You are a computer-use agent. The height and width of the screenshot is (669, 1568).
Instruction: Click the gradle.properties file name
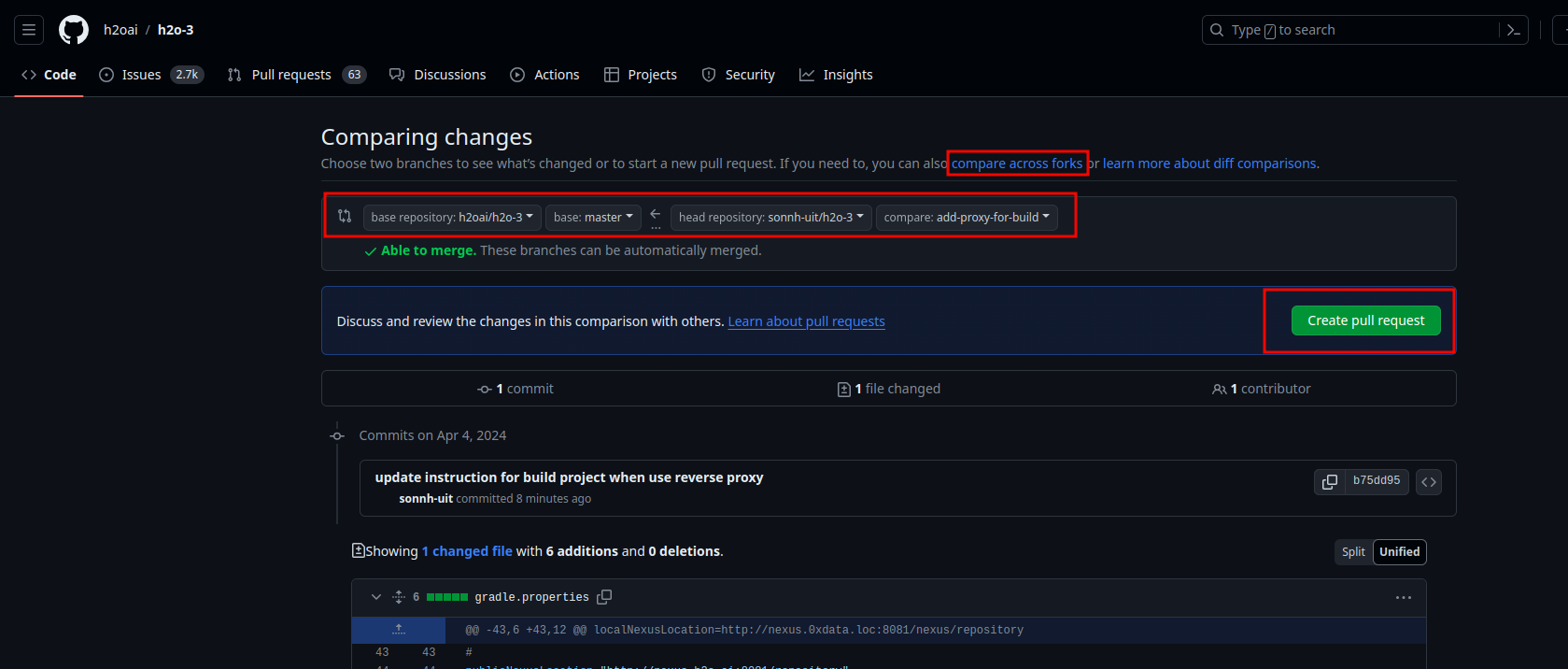[x=531, y=597]
